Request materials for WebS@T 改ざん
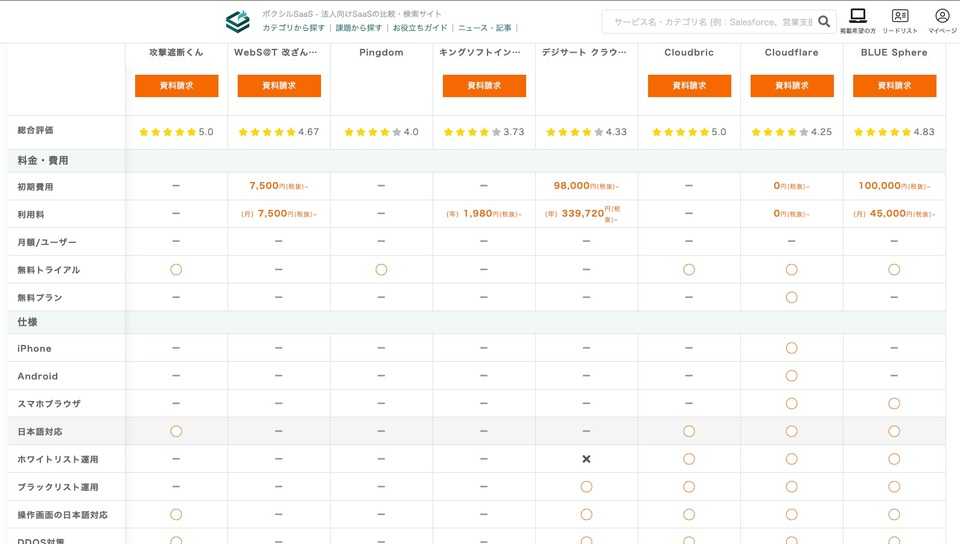960x544 pixels. pyautogui.click(x=279, y=86)
